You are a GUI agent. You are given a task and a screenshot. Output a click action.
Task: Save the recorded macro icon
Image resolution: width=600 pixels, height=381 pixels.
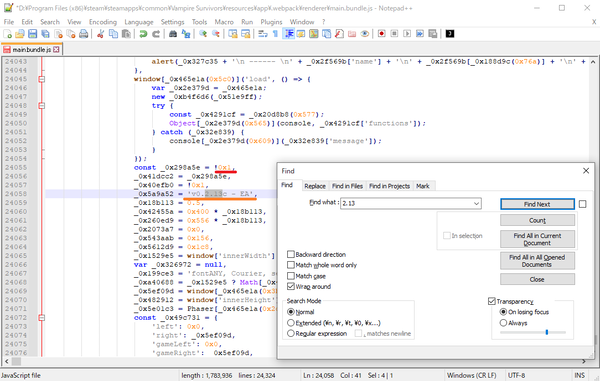click(433, 34)
